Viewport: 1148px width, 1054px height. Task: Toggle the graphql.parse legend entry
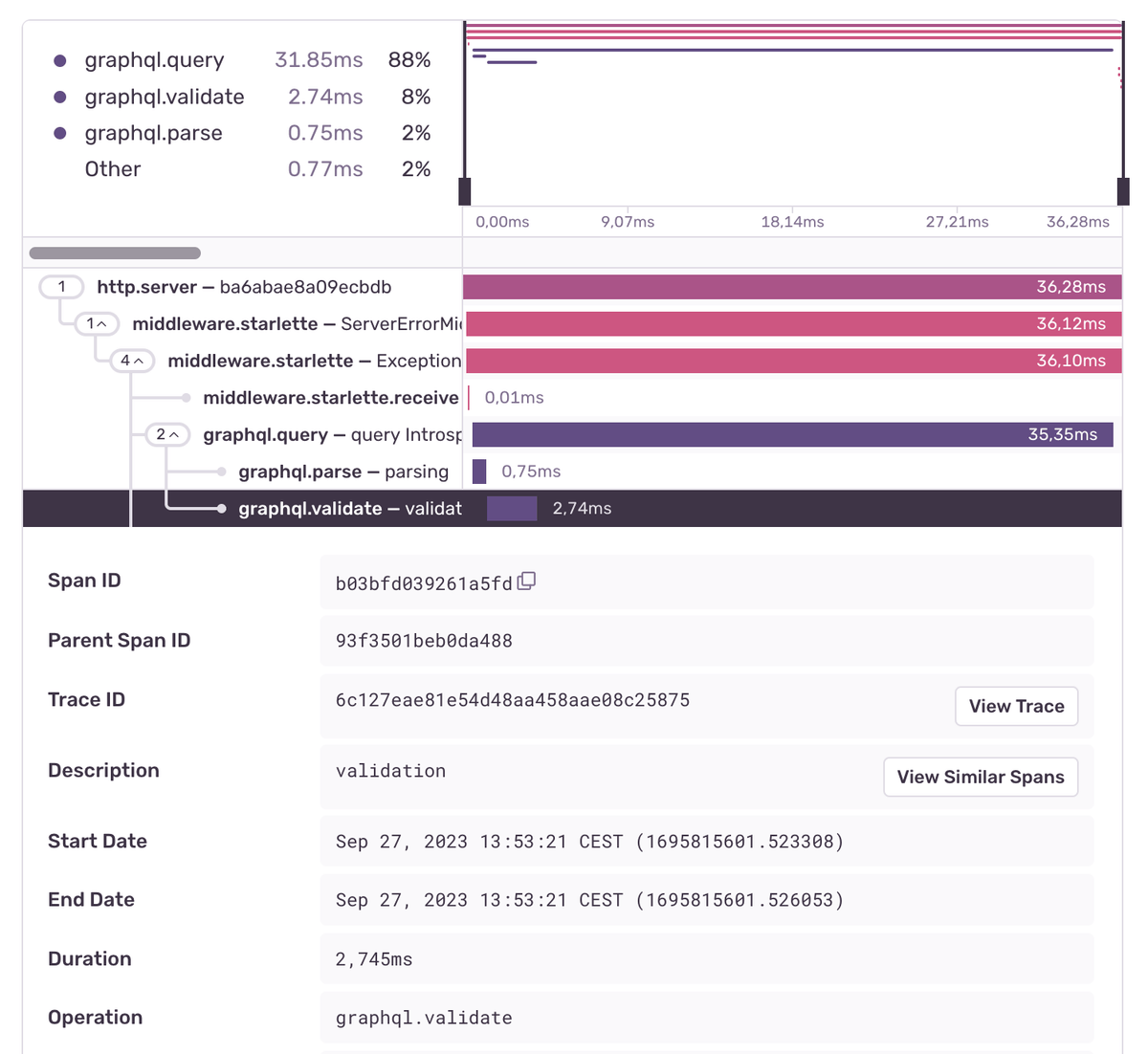[153, 133]
